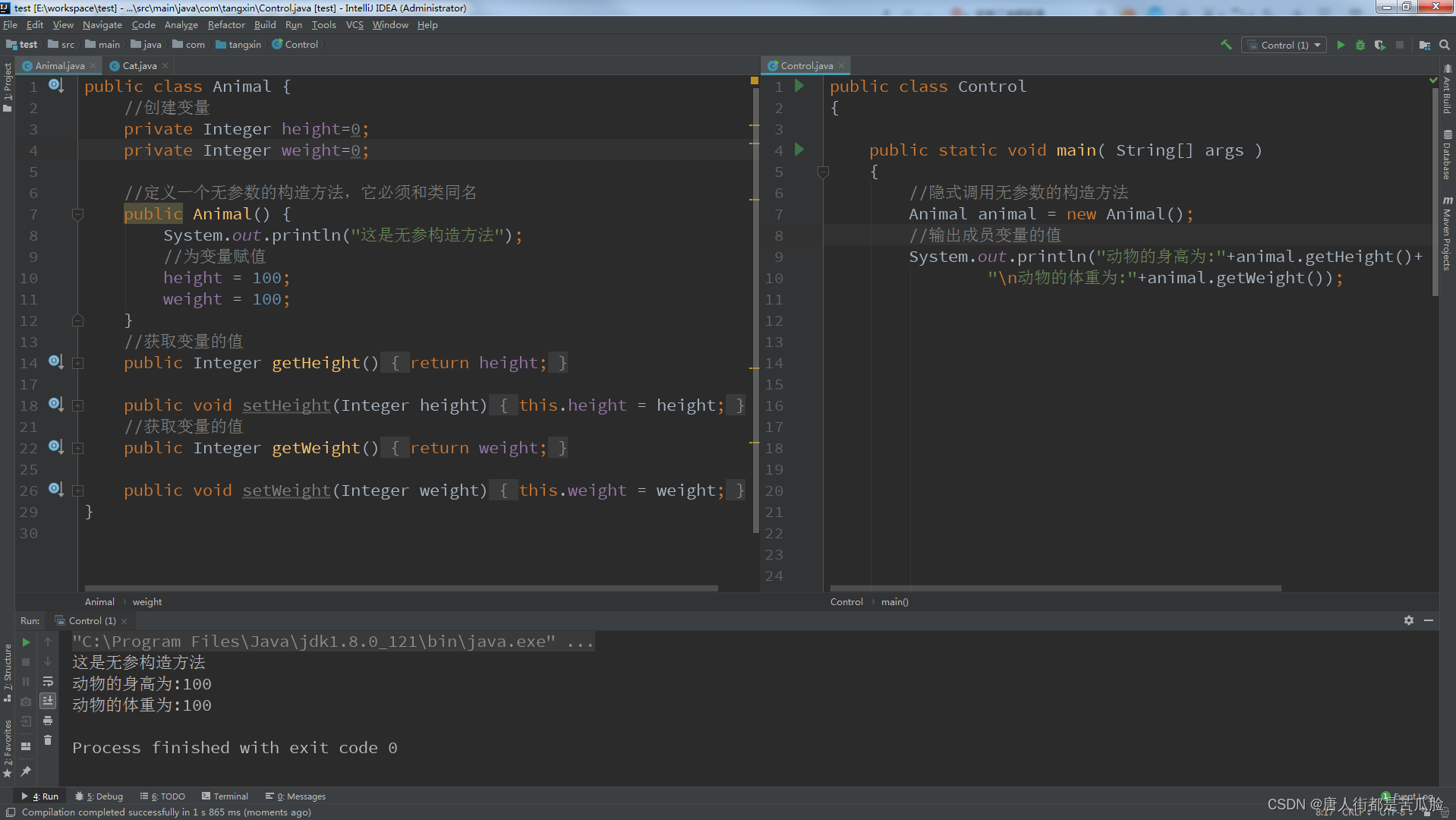Toggle the Ant Build tool window

point(1448,89)
